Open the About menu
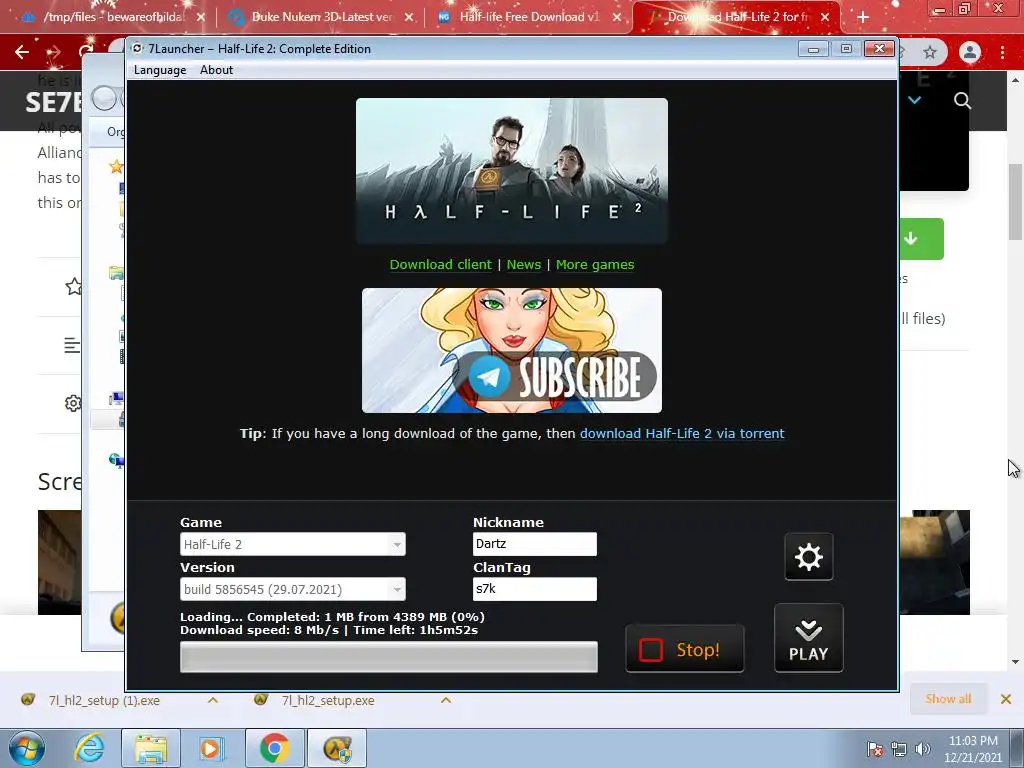Image resolution: width=1024 pixels, height=768 pixels. point(216,70)
